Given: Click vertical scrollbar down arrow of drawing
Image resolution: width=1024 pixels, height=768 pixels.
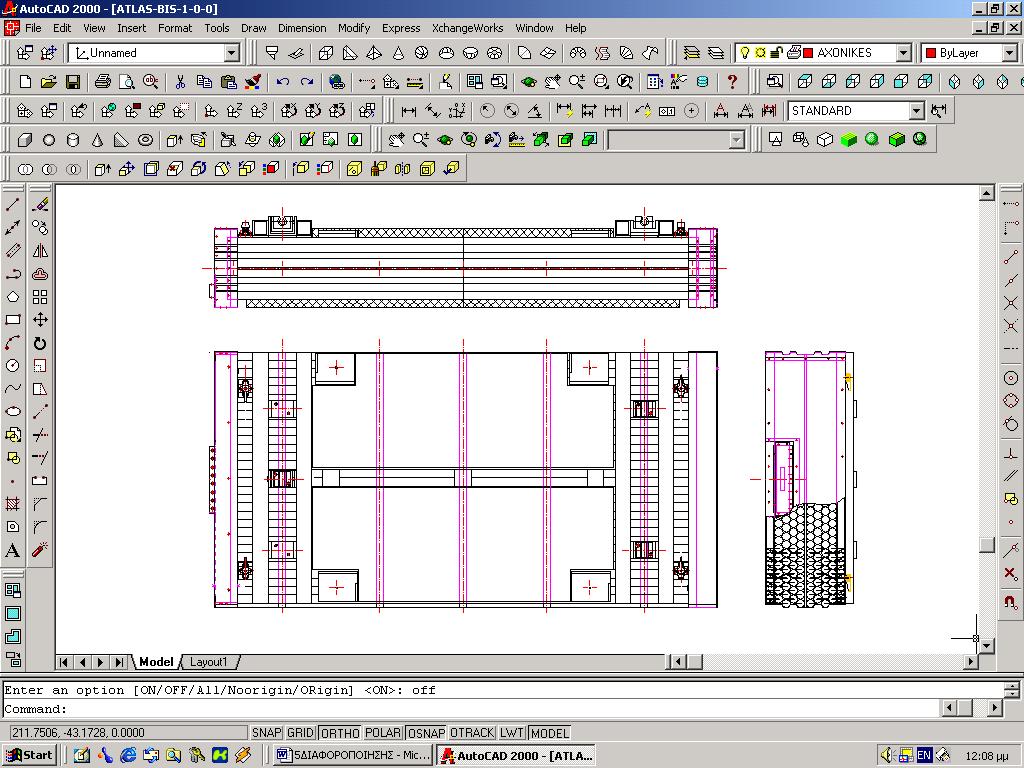Looking at the screenshot, I should coord(987,646).
